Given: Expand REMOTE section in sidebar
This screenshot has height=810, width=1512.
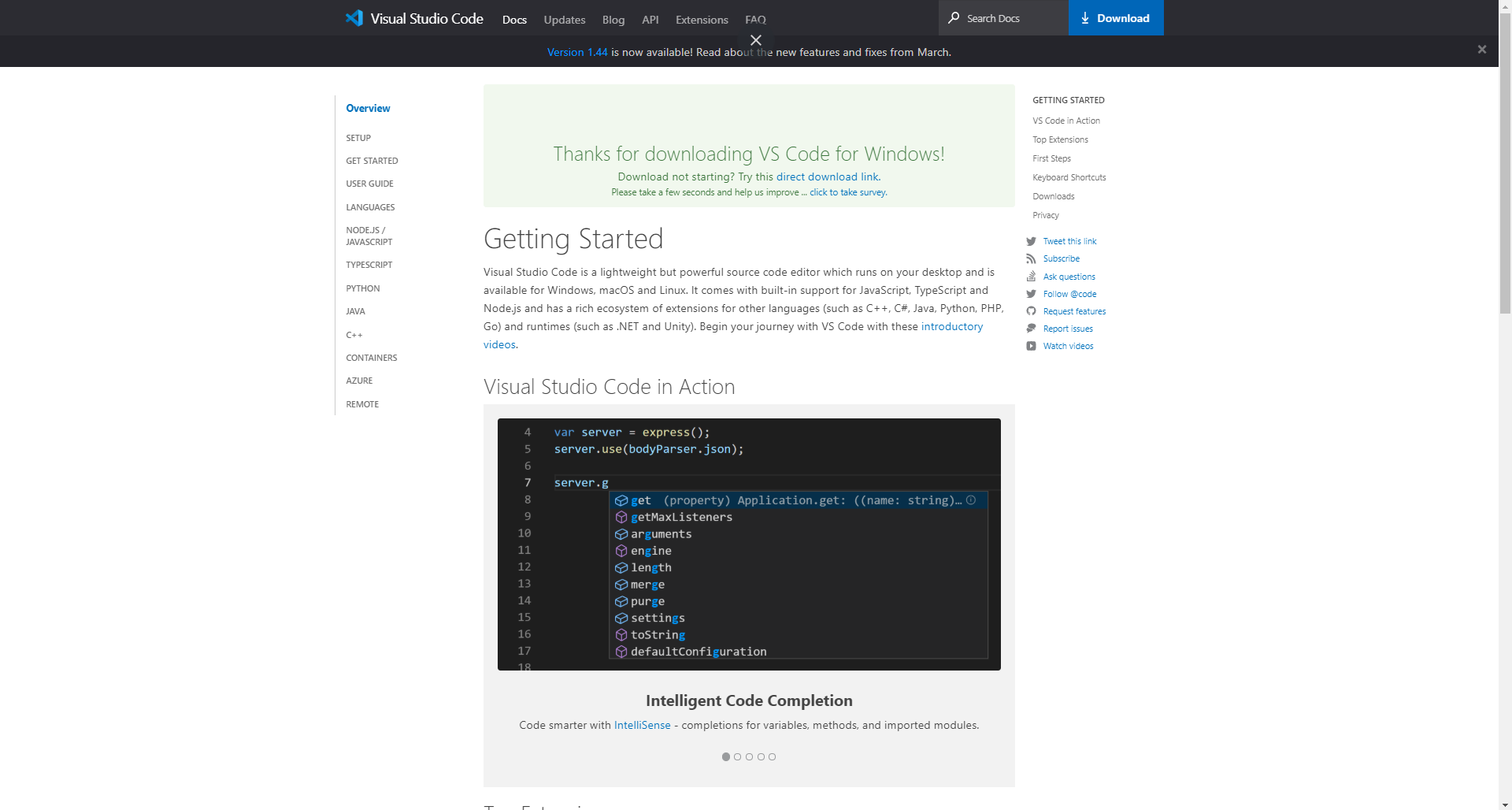Looking at the screenshot, I should pyautogui.click(x=362, y=404).
